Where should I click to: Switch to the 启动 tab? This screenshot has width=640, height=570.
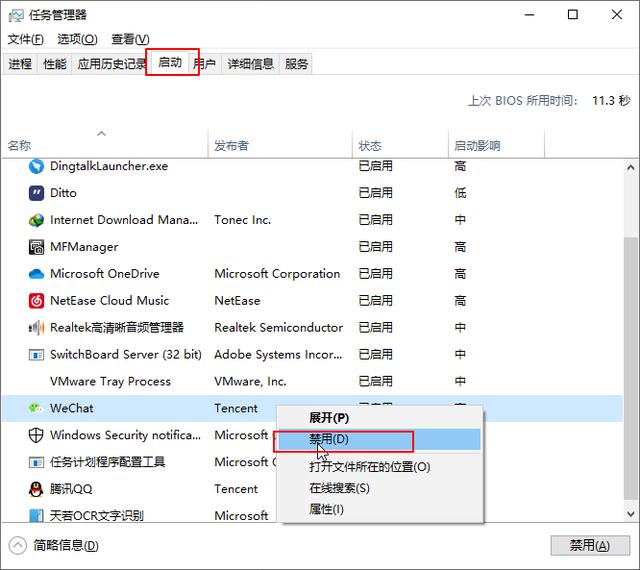pos(170,62)
